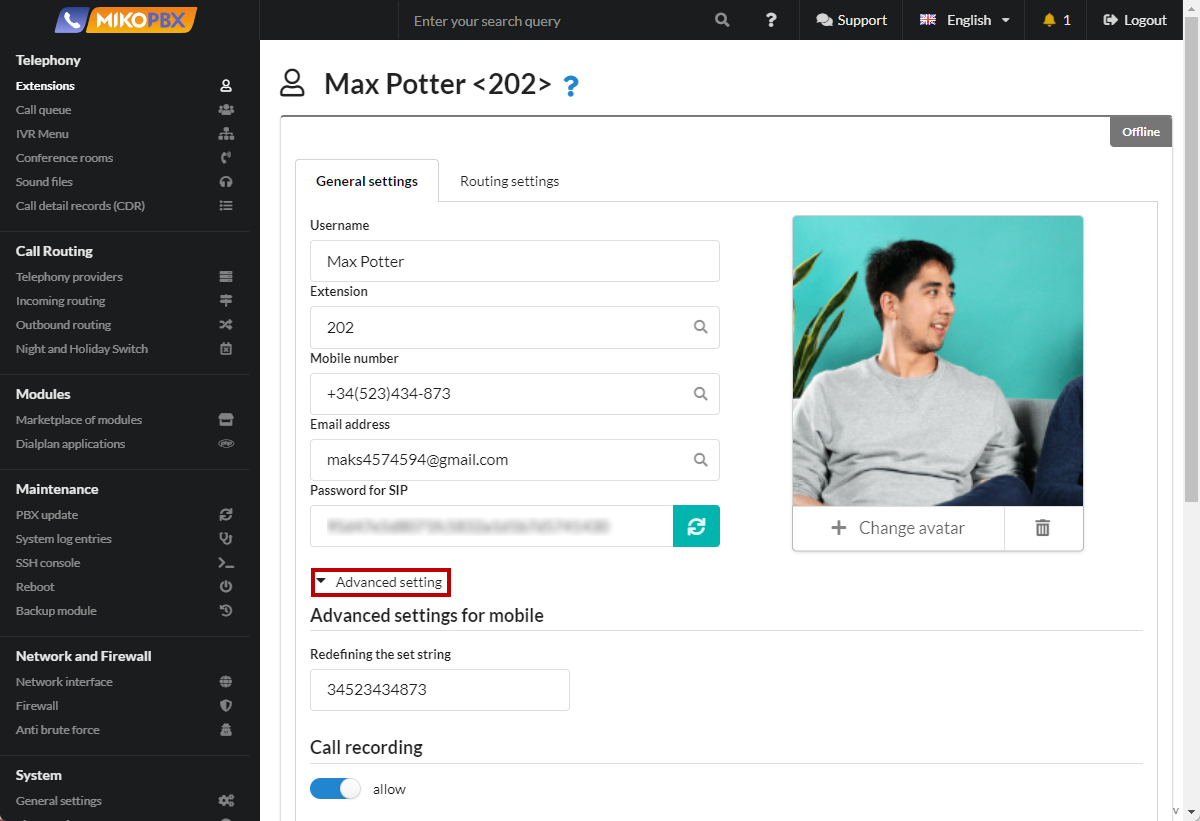
Task: Select the General settings tab
Action: coord(367,181)
